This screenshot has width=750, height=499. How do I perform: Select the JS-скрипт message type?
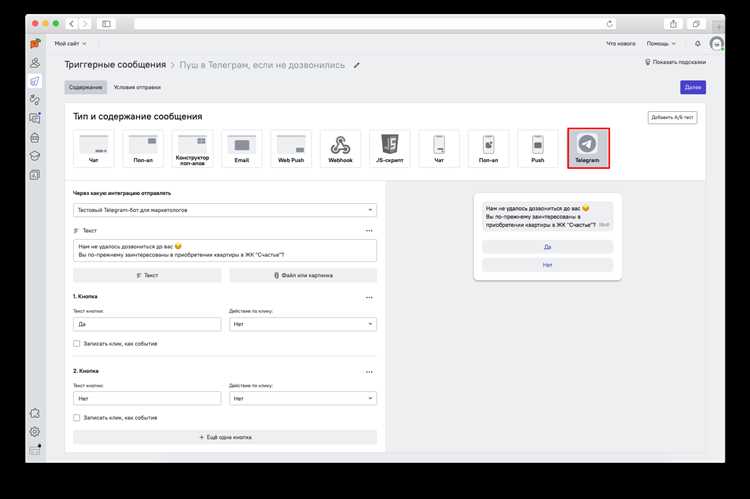(x=390, y=148)
